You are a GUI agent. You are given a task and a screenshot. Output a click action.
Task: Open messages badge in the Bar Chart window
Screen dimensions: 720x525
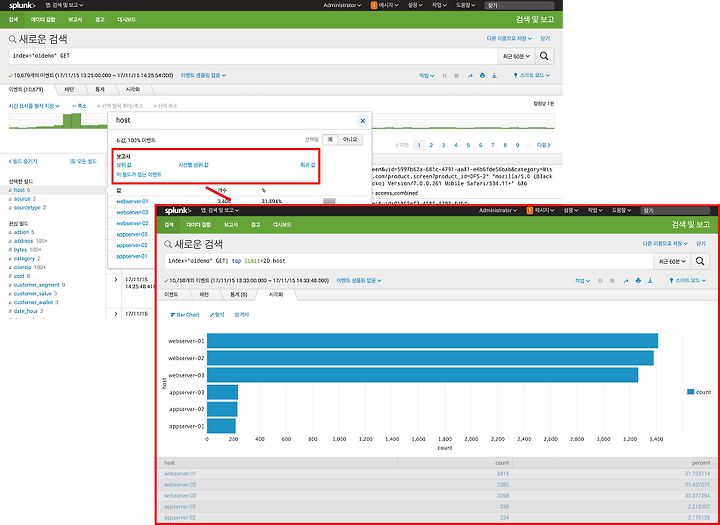pyautogui.click(x=529, y=210)
